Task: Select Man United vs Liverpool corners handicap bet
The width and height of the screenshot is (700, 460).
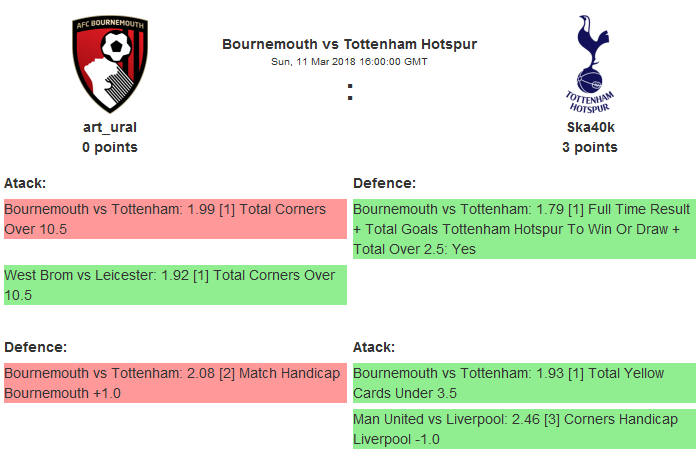Action: (523, 429)
